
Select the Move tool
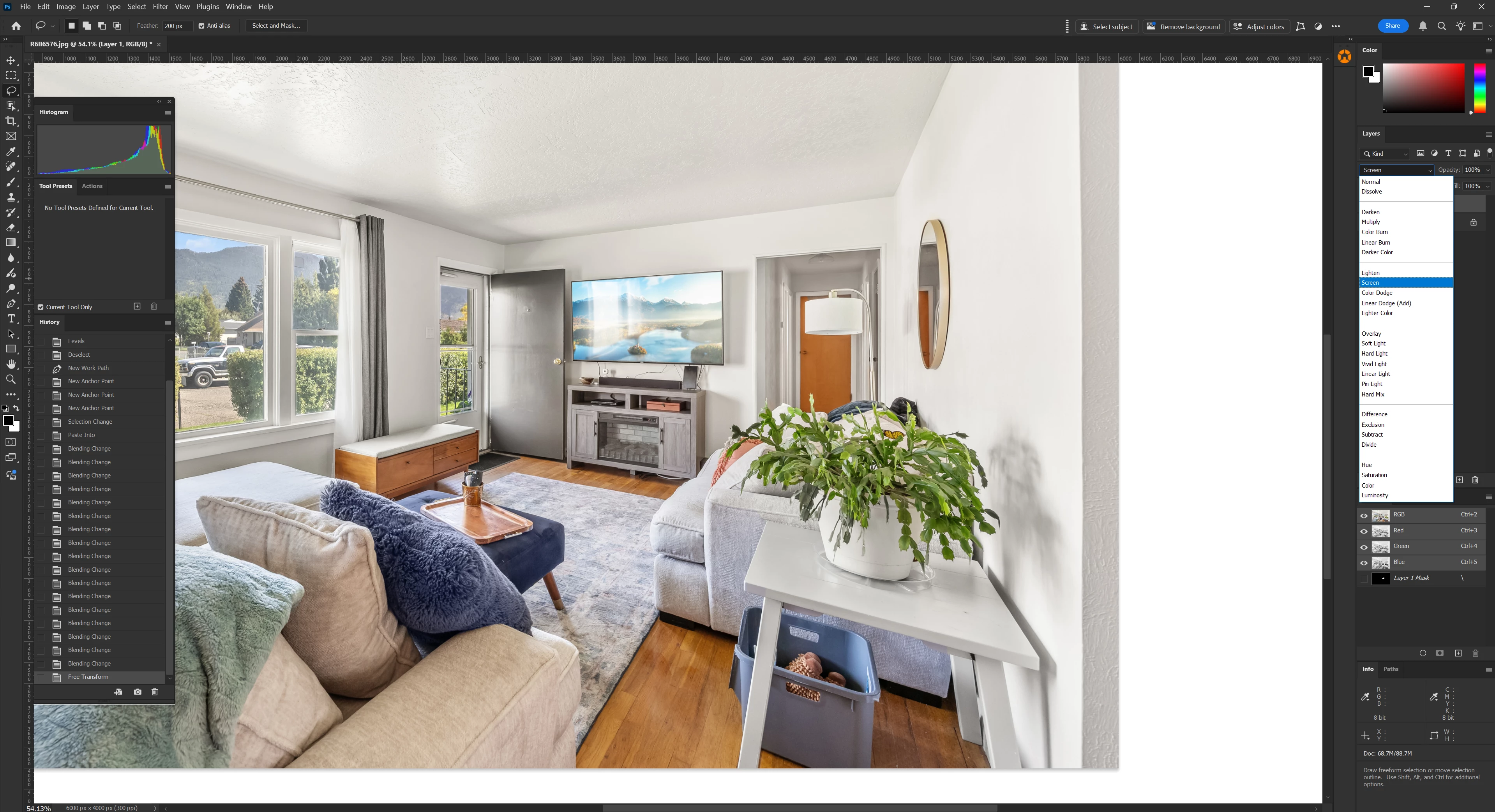[x=11, y=60]
